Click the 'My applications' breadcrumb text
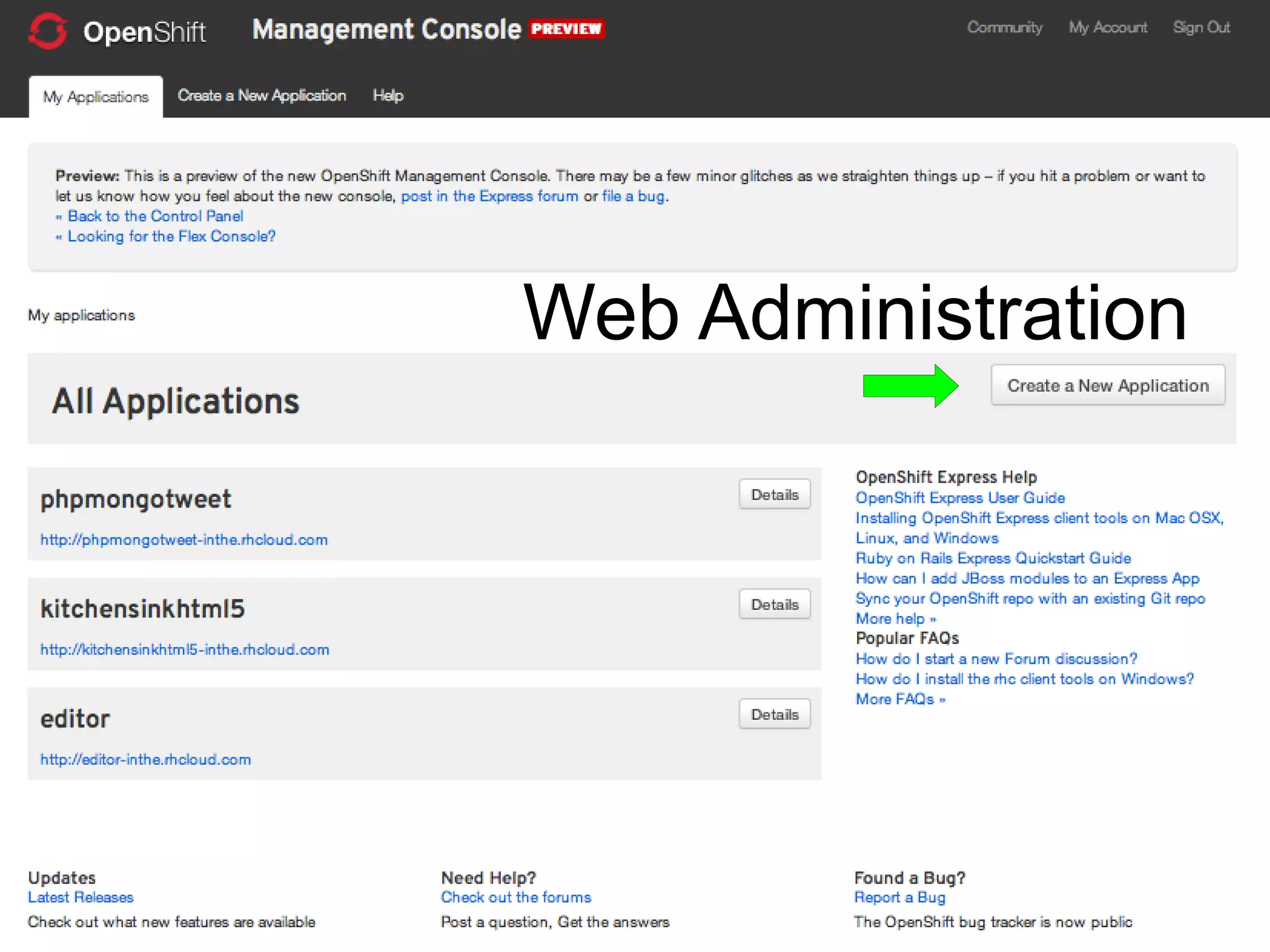The image size is (1270, 952). coord(81,315)
